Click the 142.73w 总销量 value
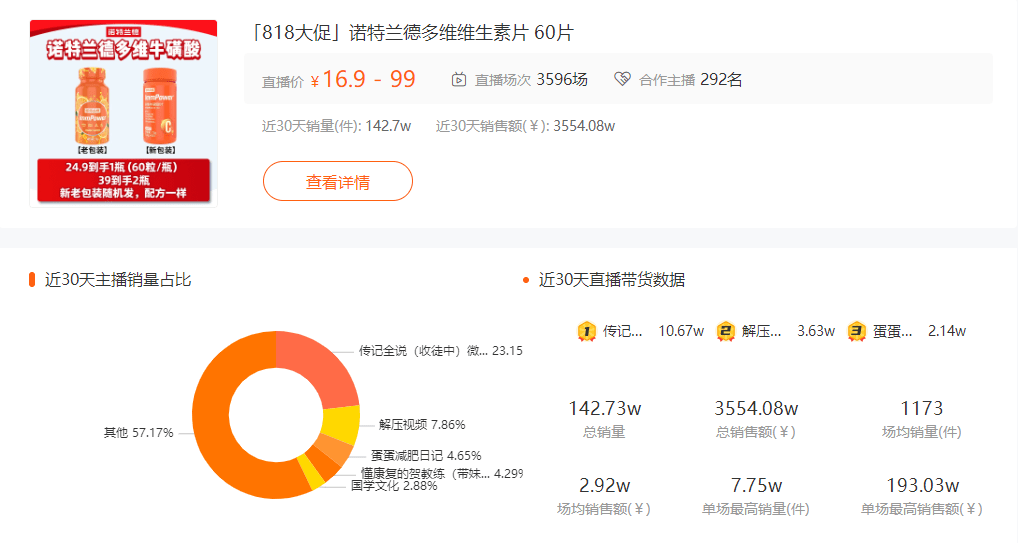The height and width of the screenshot is (543, 1018). (604, 409)
